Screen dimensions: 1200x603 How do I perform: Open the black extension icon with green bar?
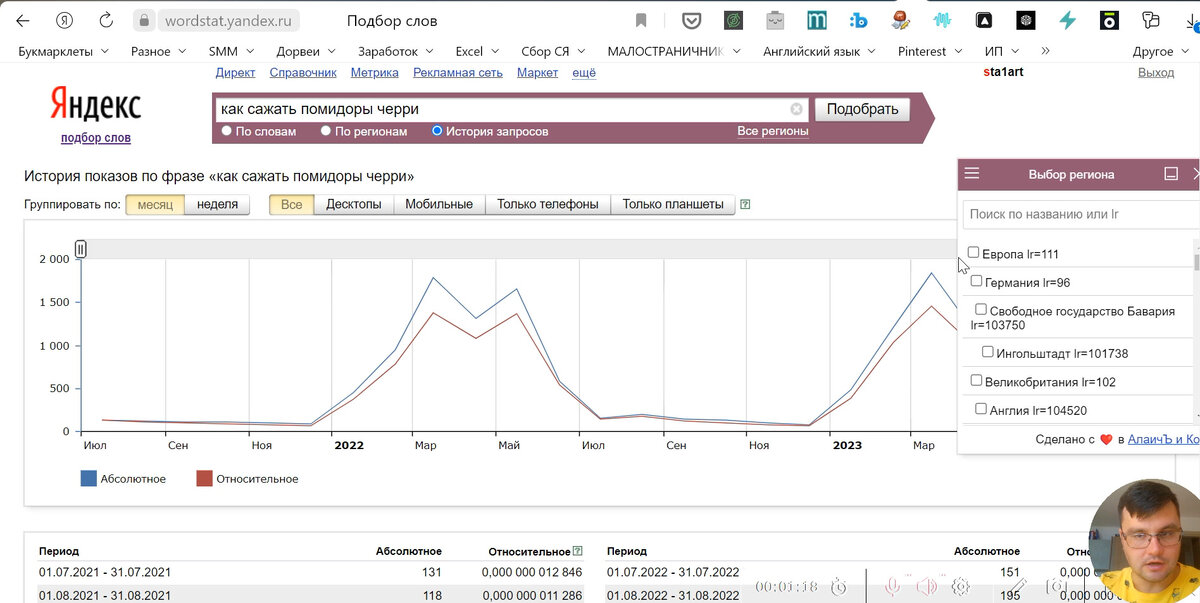pyautogui.click(x=1109, y=20)
